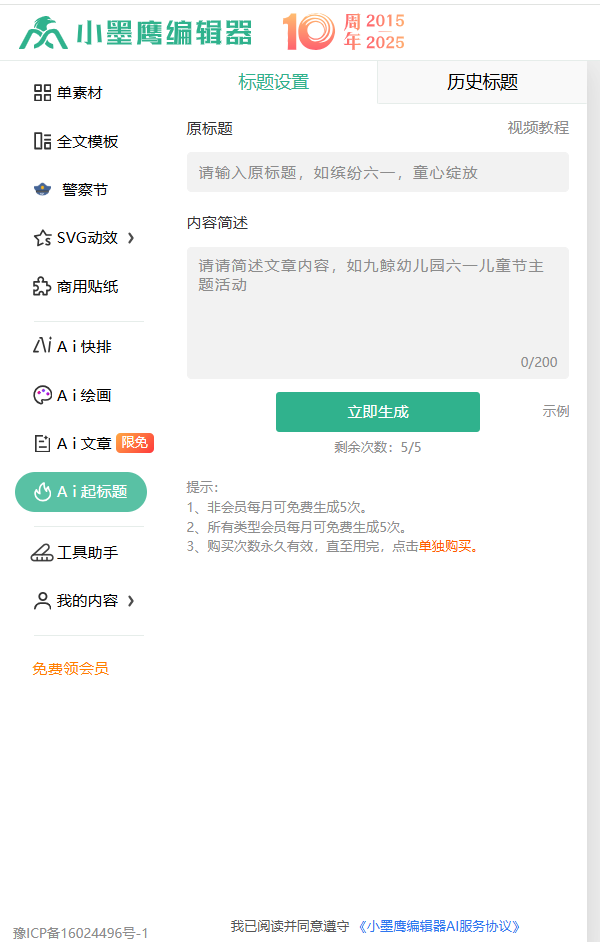Screen dimensions: 600x942
Task: Click the 小墨鹰编辑器 logo
Action: pos(140,31)
